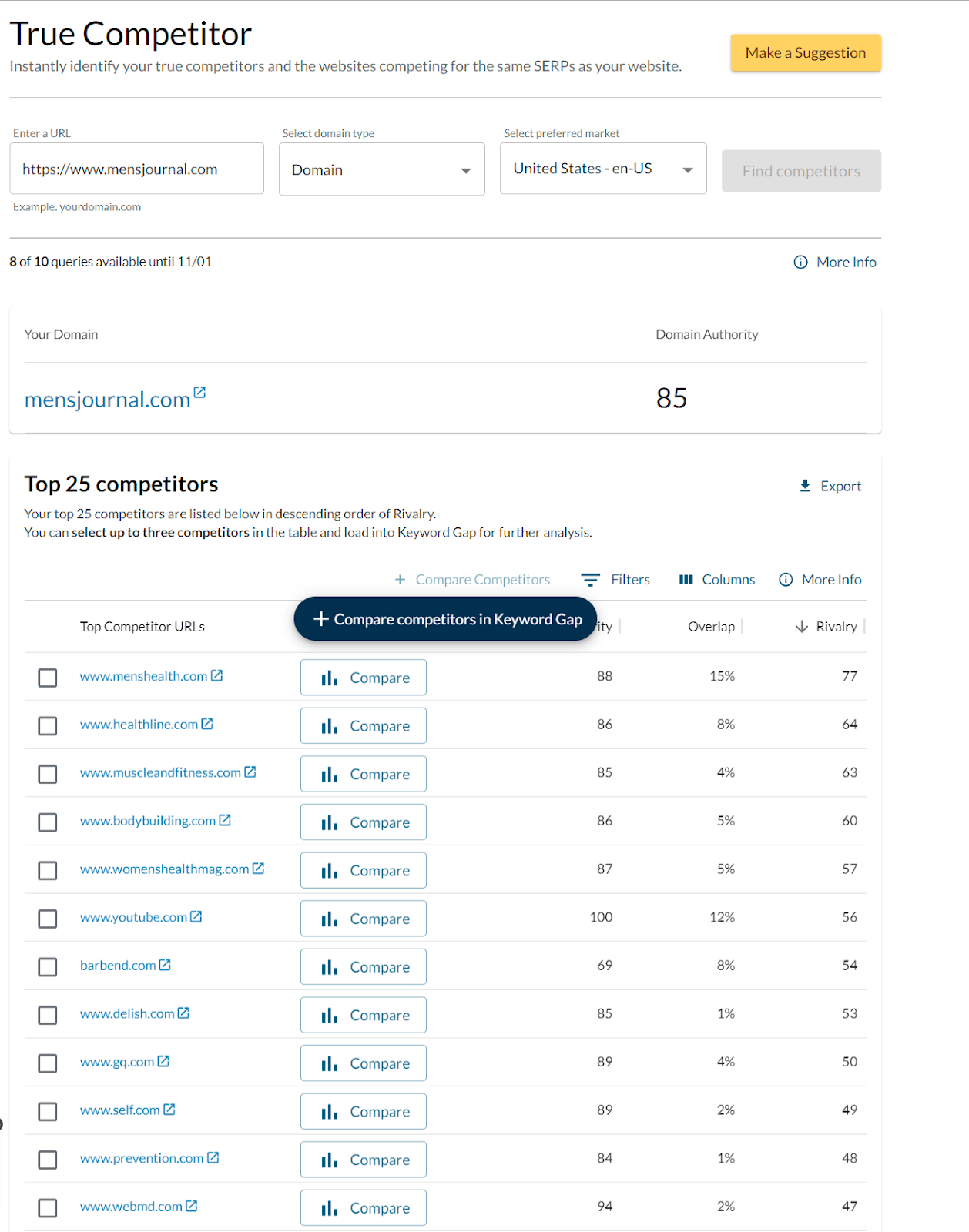Click the Overlap column header

[x=710, y=627]
